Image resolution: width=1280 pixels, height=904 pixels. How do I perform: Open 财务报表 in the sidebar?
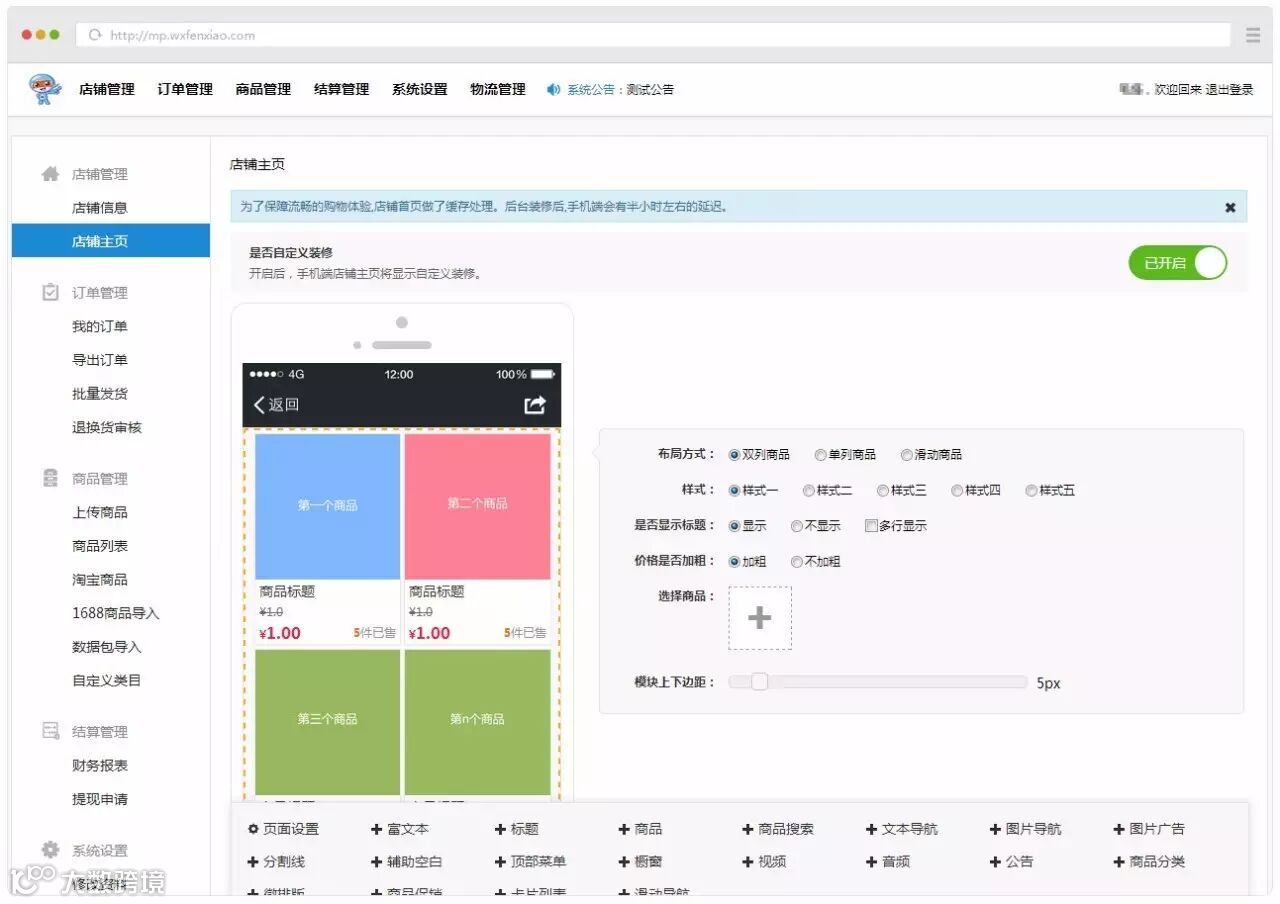[x=100, y=765]
